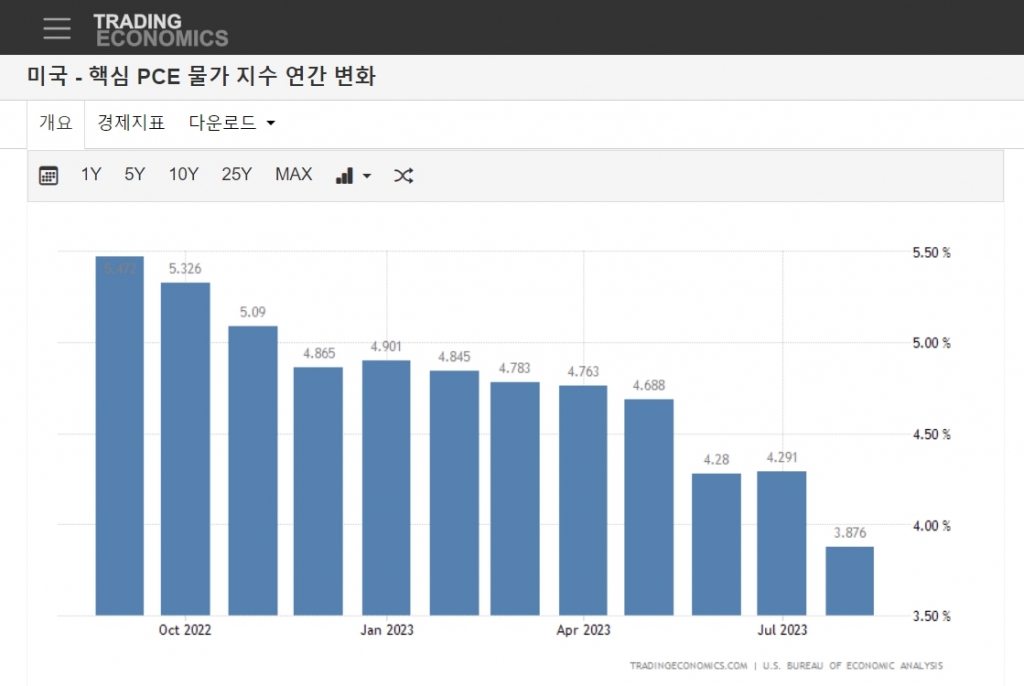This screenshot has height=686, width=1024.
Task: Select the 10Y time range
Action: click(x=183, y=175)
